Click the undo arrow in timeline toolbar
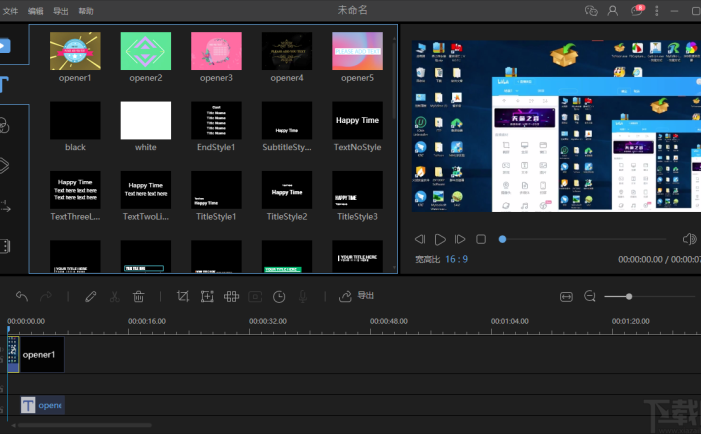Image resolution: width=701 pixels, height=434 pixels. click(x=22, y=296)
